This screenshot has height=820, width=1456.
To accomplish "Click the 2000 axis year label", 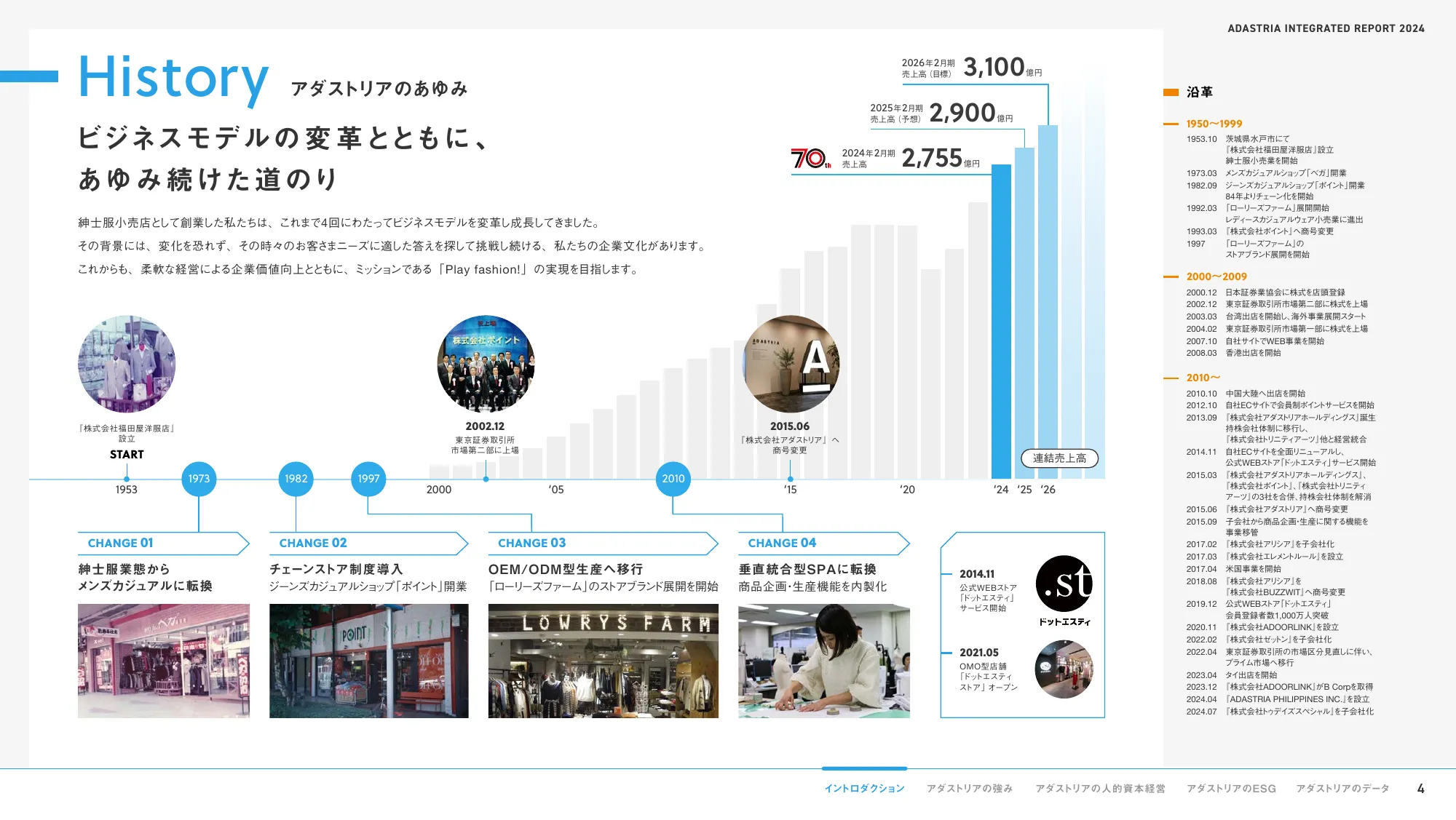I will point(439,490).
